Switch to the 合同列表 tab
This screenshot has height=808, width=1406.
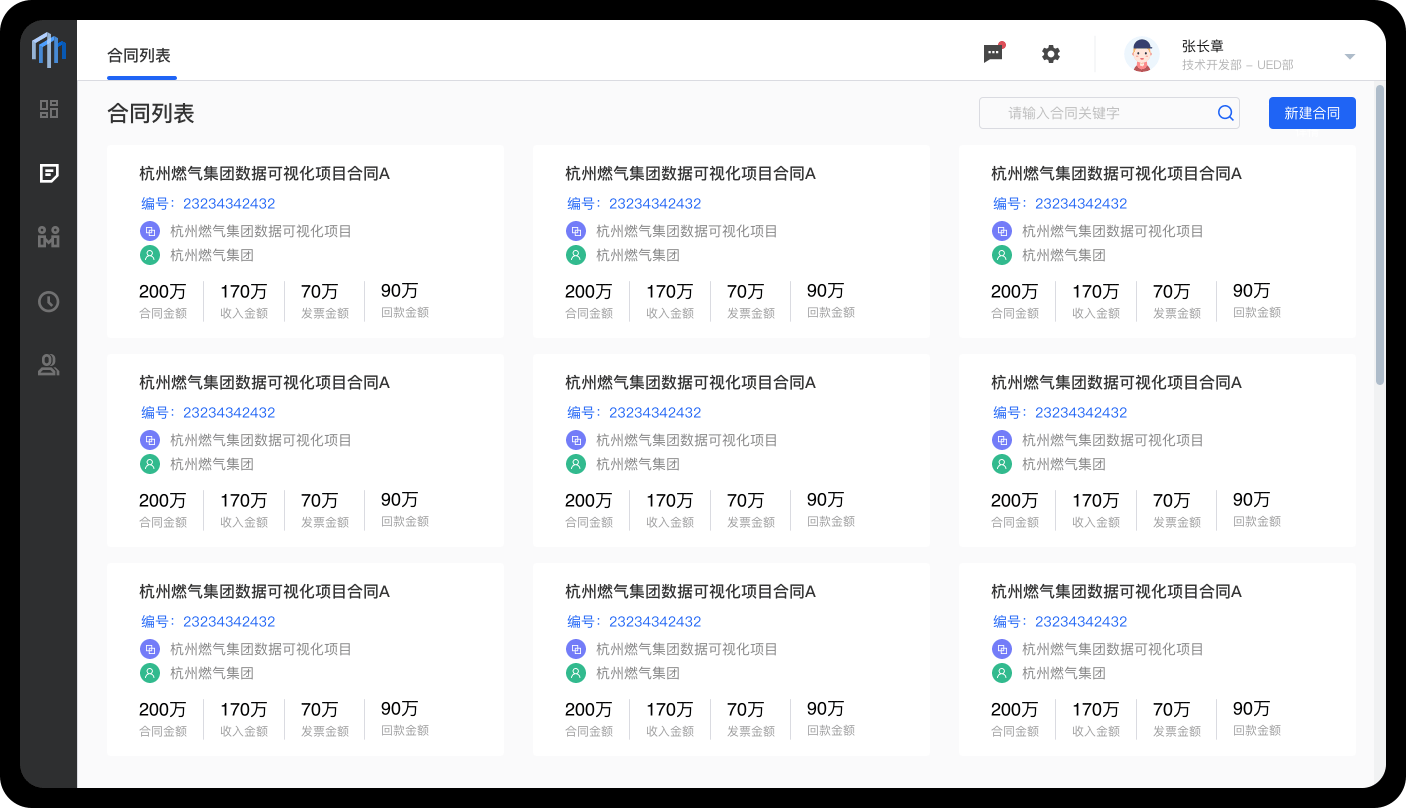tap(139, 55)
